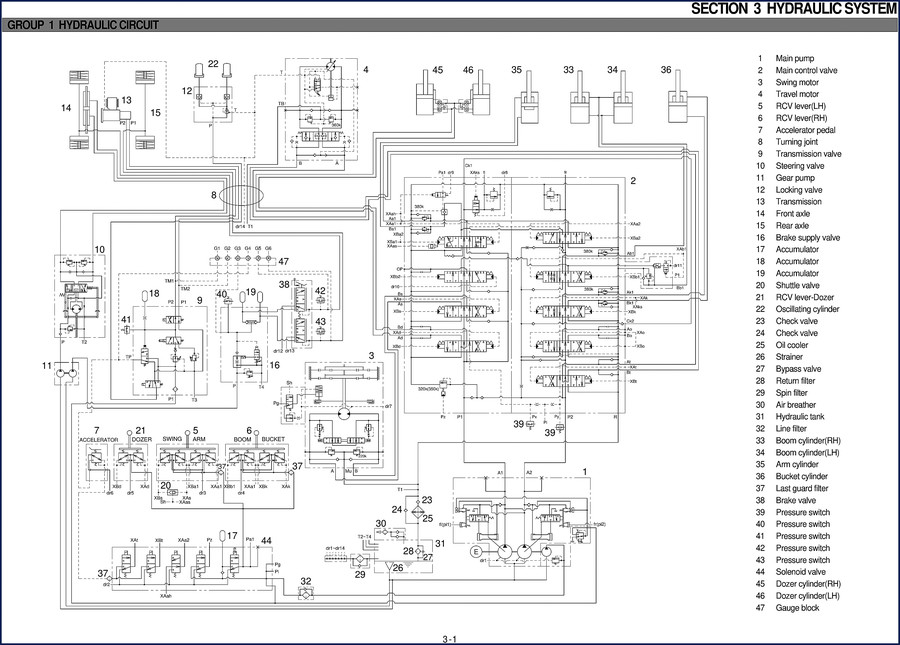Click 'Turning joint' in the legend
The height and width of the screenshot is (645, 900).
797,142
